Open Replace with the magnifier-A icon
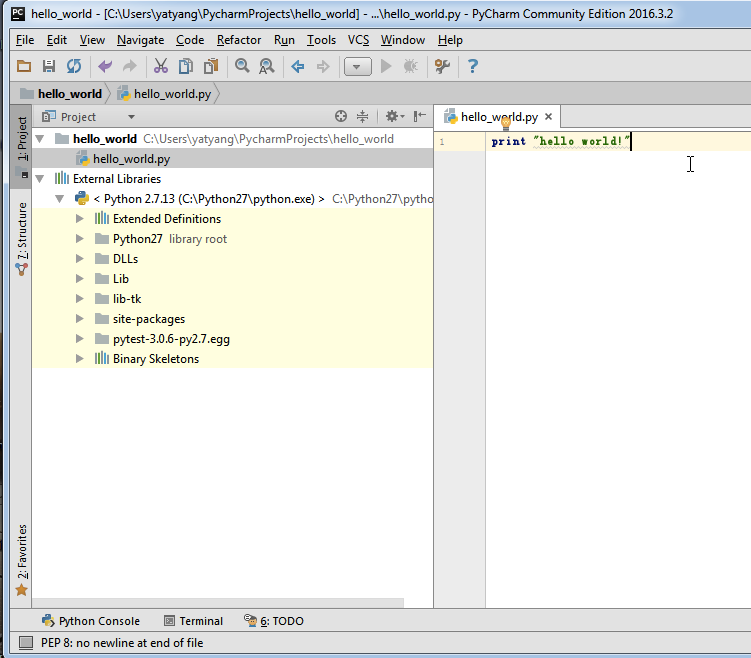 pyautogui.click(x=267, y=66)
